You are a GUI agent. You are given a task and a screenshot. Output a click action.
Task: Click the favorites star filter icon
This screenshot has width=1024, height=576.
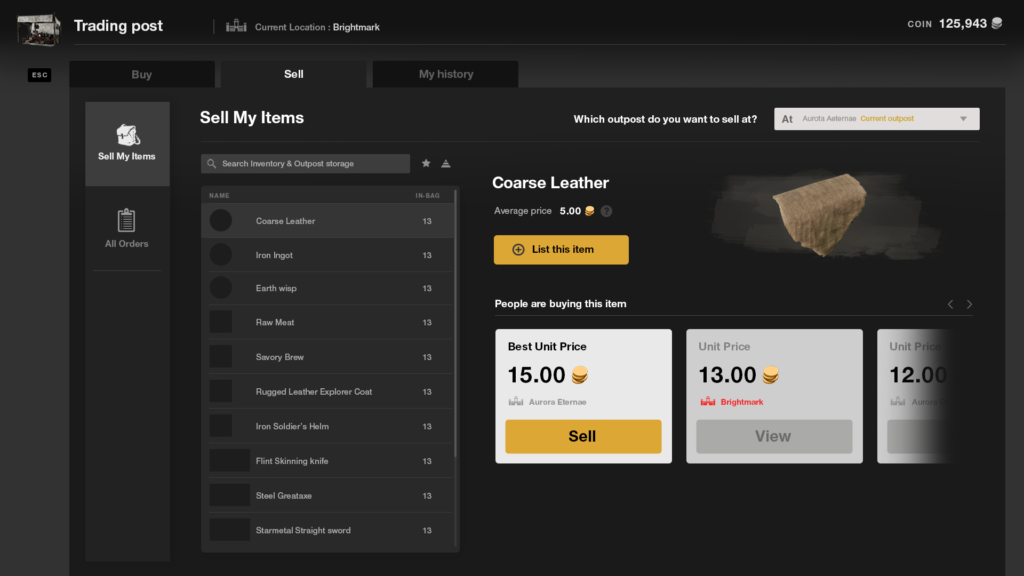426,163
